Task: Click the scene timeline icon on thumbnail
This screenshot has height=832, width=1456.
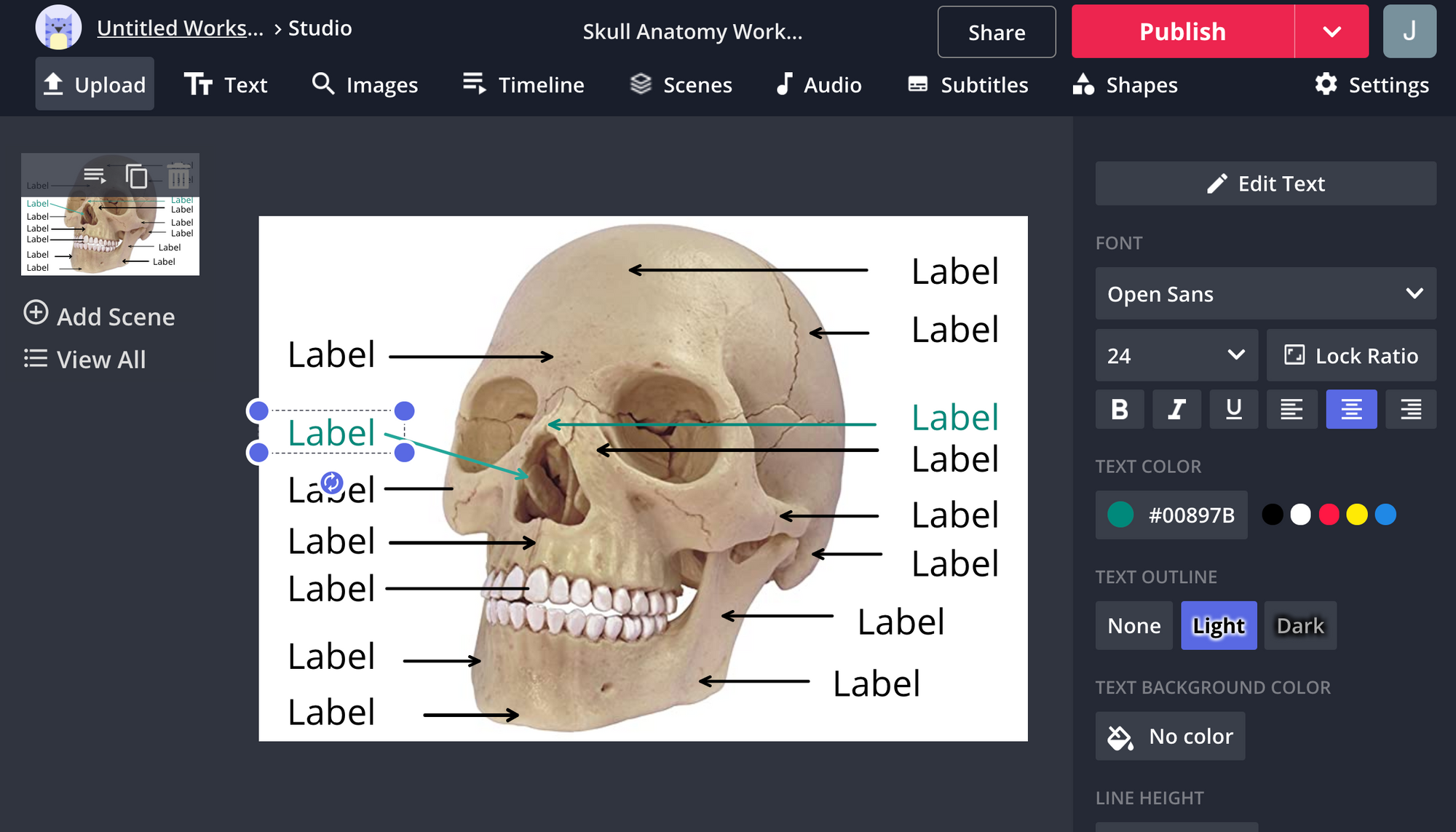Action: coord(95,176)
